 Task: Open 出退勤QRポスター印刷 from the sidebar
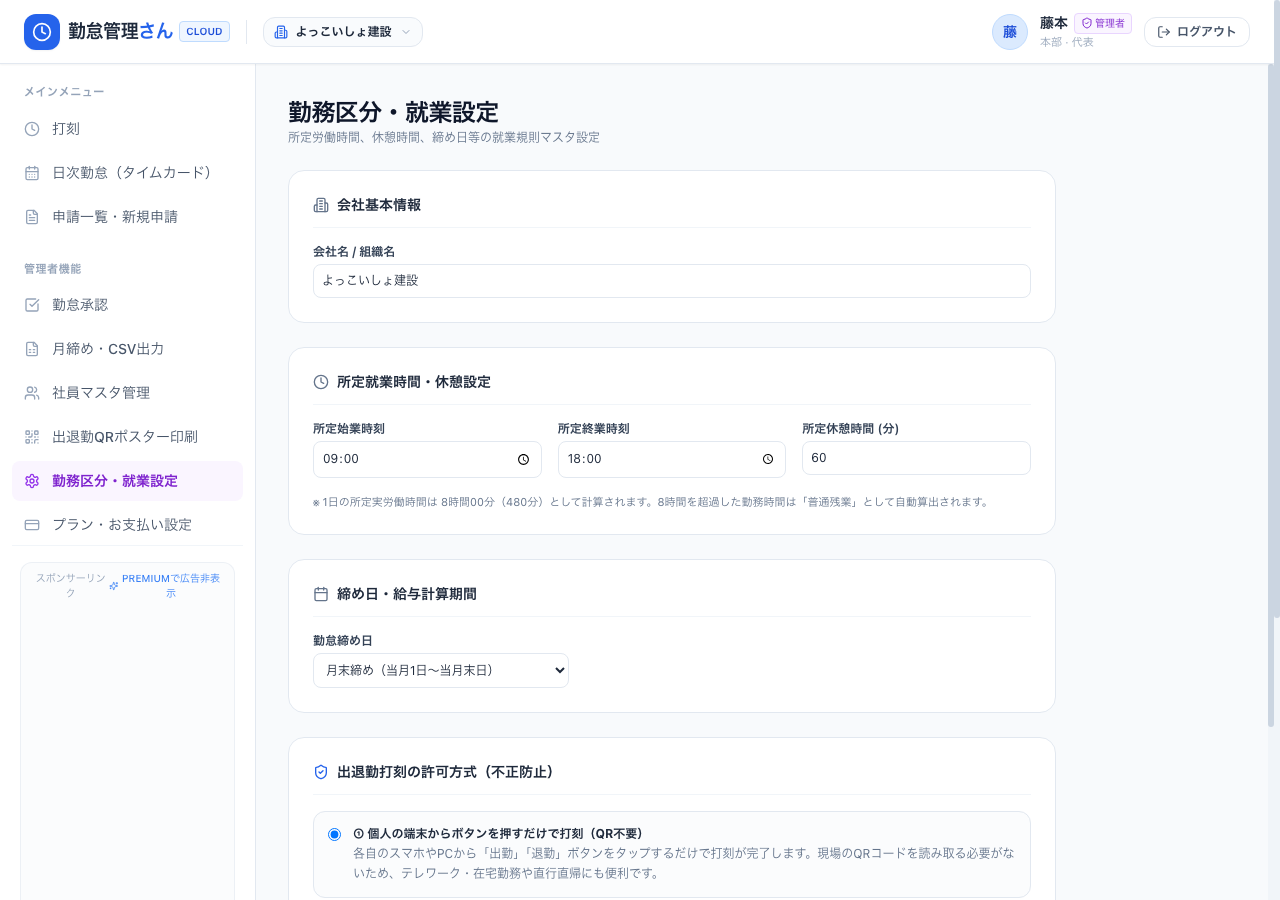coord(127,437)
